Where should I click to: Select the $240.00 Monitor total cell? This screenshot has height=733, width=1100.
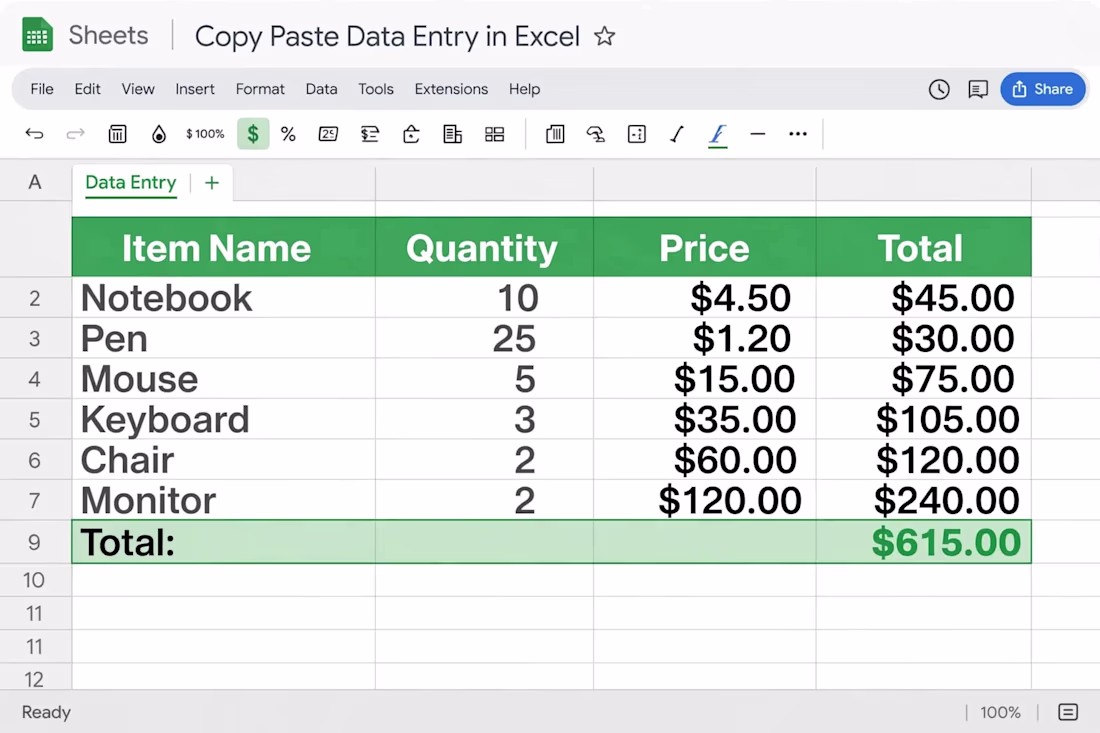pos(923,500)
